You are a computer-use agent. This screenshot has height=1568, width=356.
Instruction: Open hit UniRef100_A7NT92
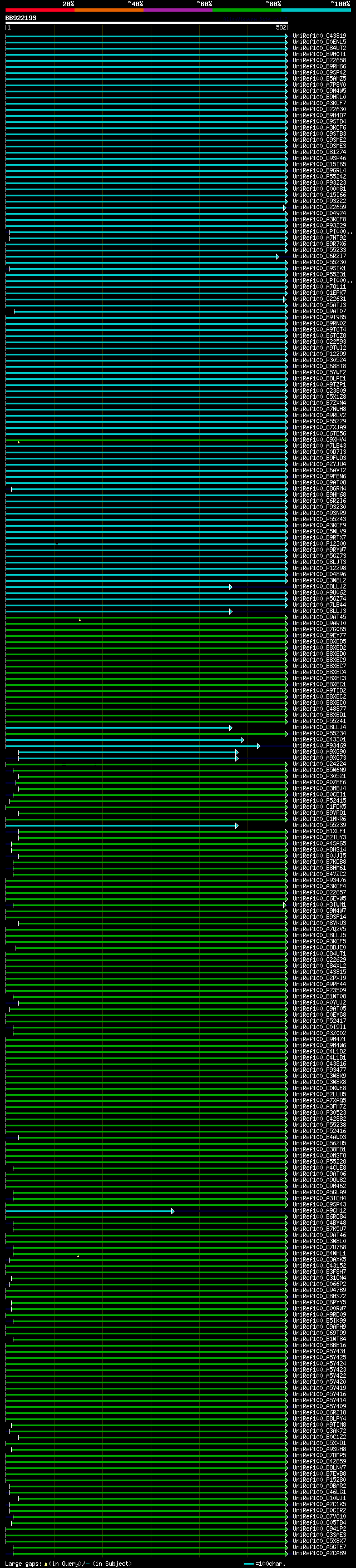tap(319, 238)
